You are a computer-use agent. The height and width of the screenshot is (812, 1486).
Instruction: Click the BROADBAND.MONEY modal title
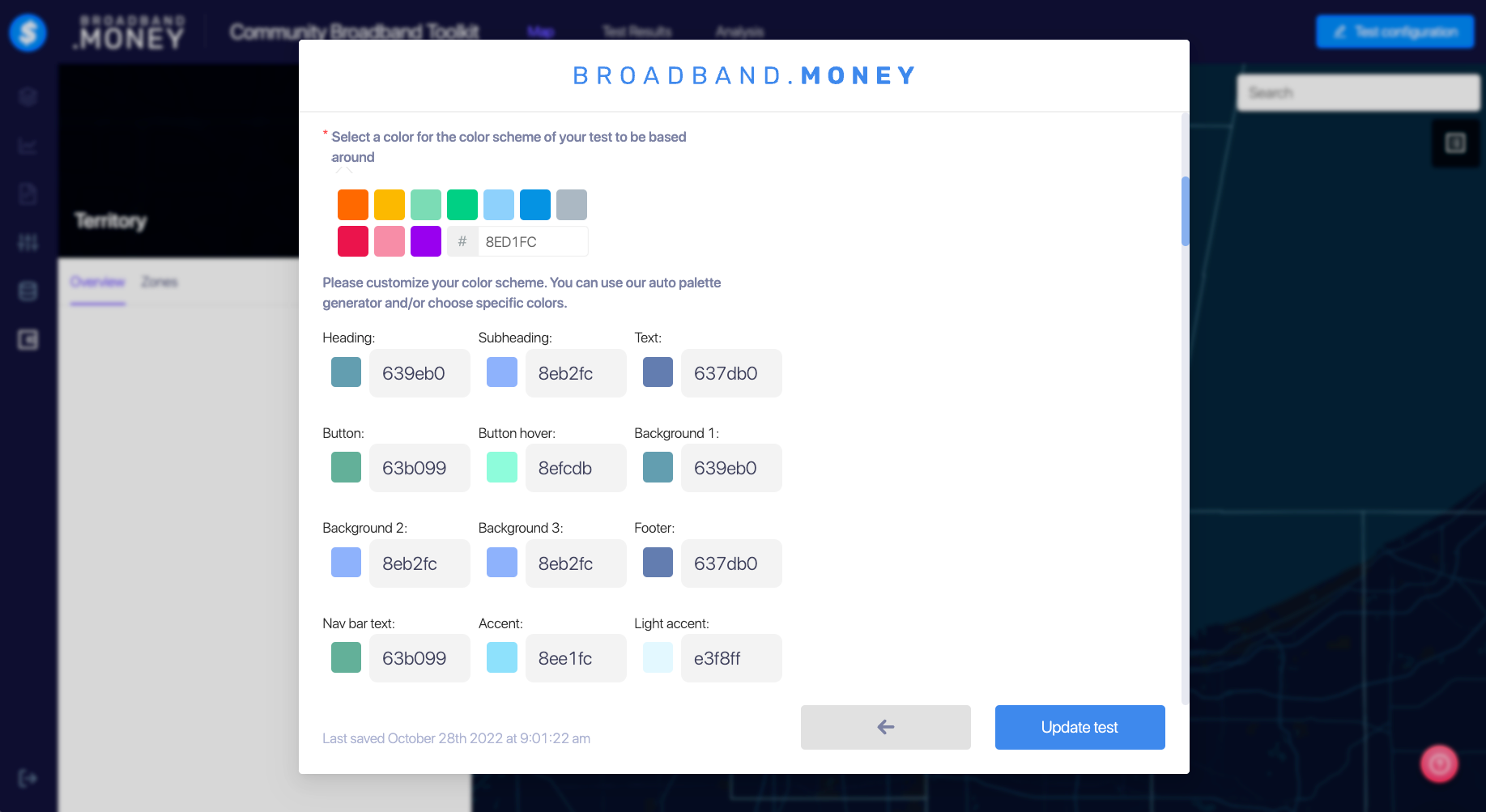click(744, 75)
